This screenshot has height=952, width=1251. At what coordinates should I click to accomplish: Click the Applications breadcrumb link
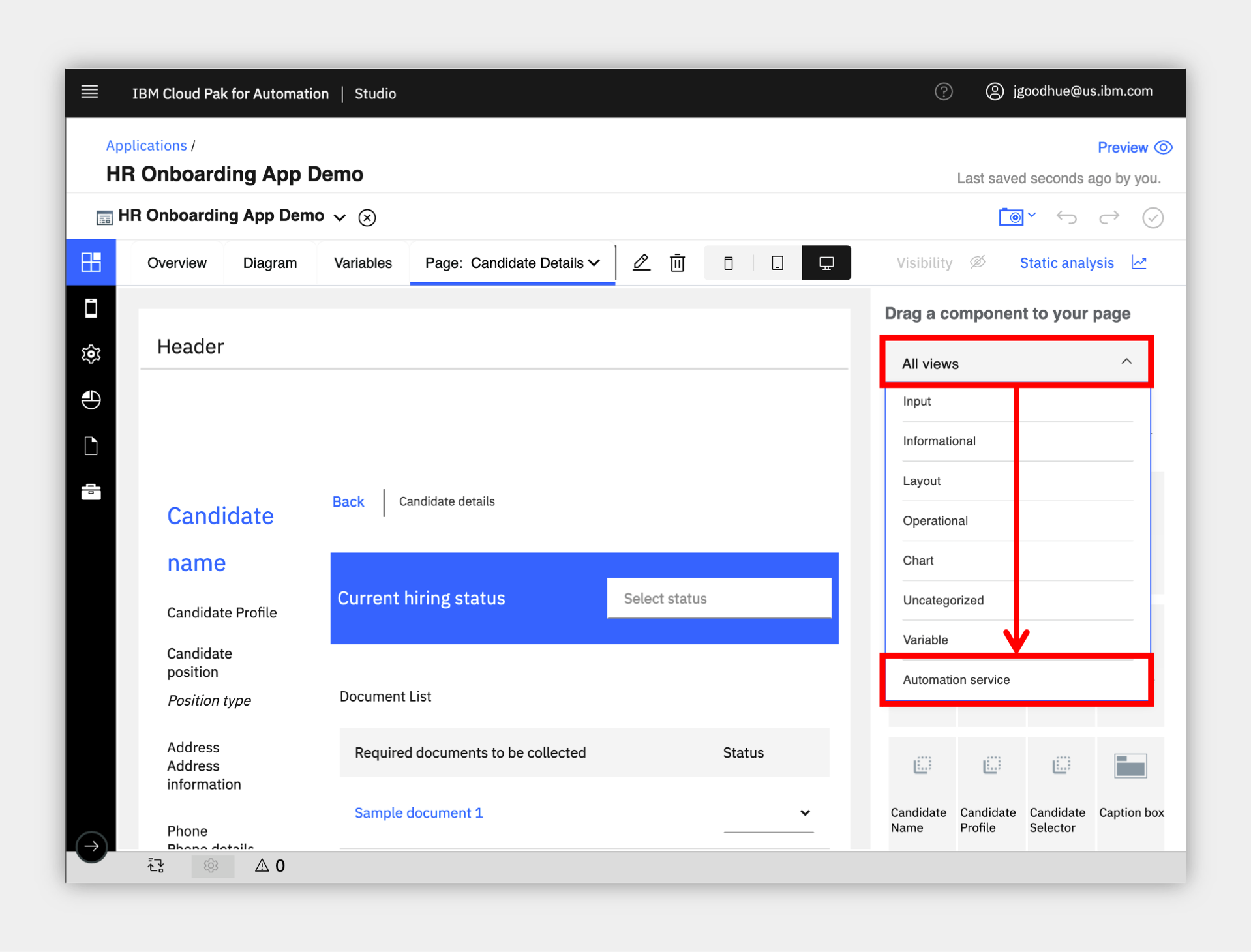tap(147, 145)
